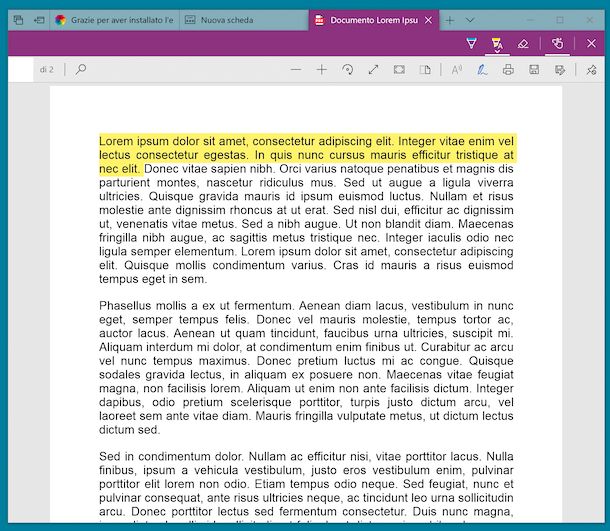Select the eraser tool
This screenshot has height=531, width=610.
(x=523, y=44)
